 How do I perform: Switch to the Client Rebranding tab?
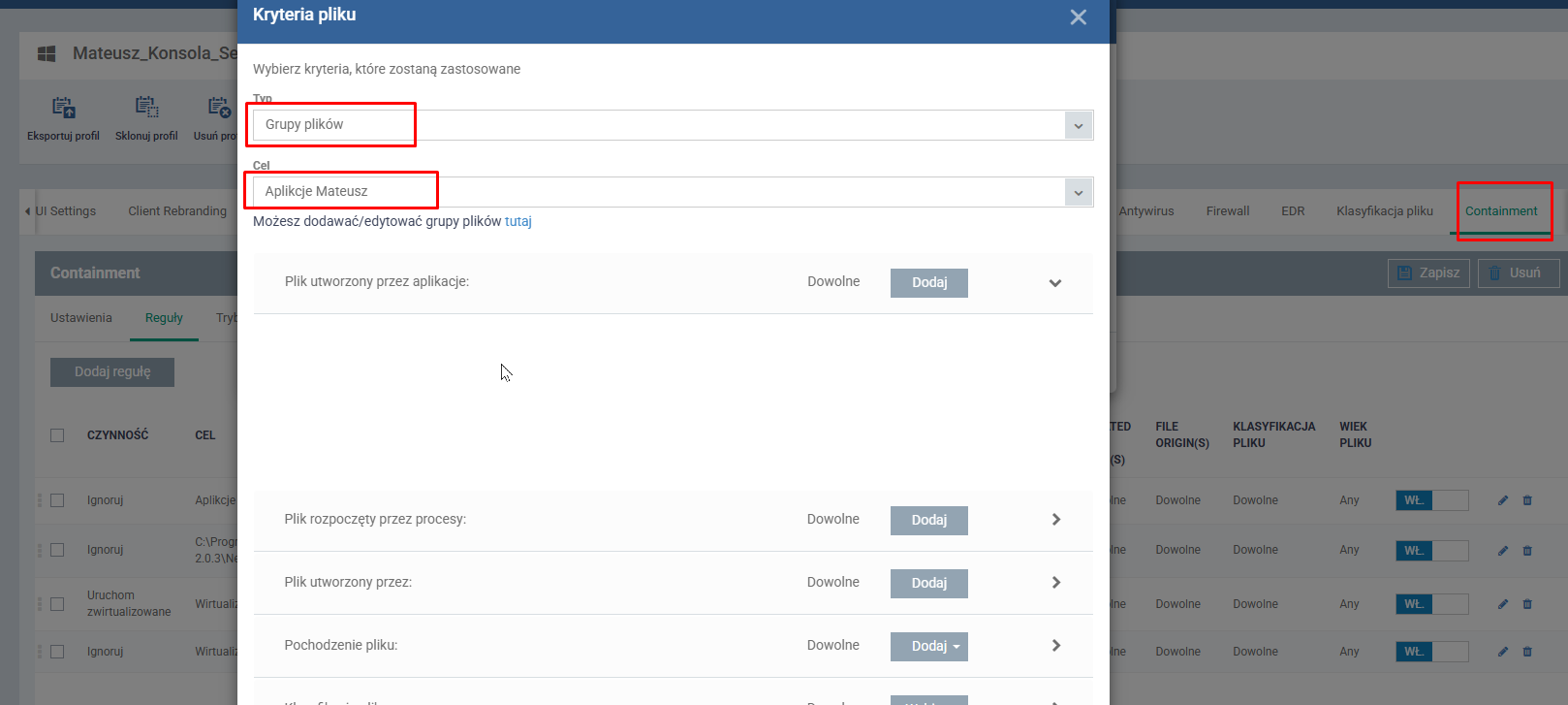click(x=177, y=211)
